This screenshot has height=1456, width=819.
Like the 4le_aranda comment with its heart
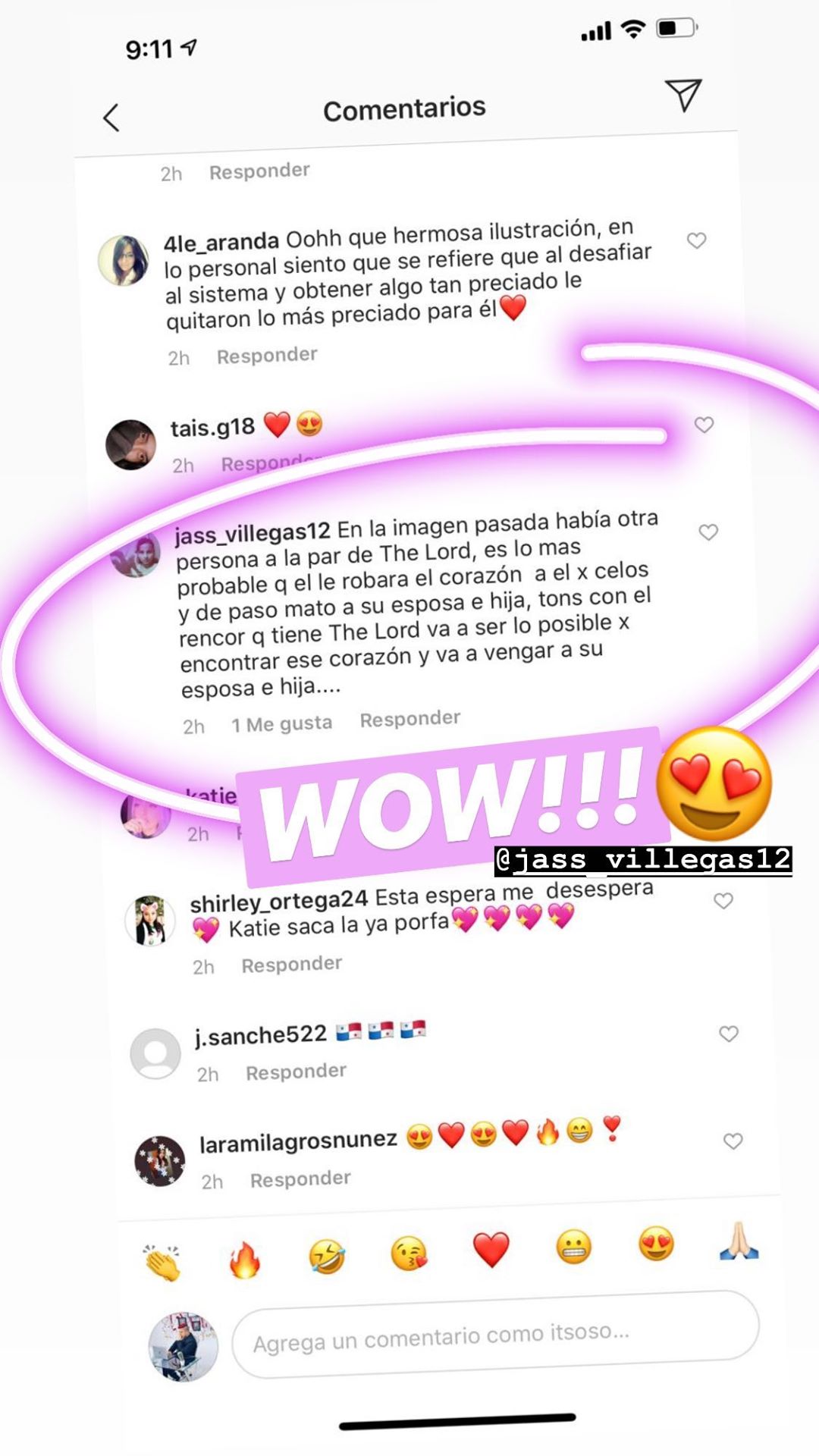point(696,240)
